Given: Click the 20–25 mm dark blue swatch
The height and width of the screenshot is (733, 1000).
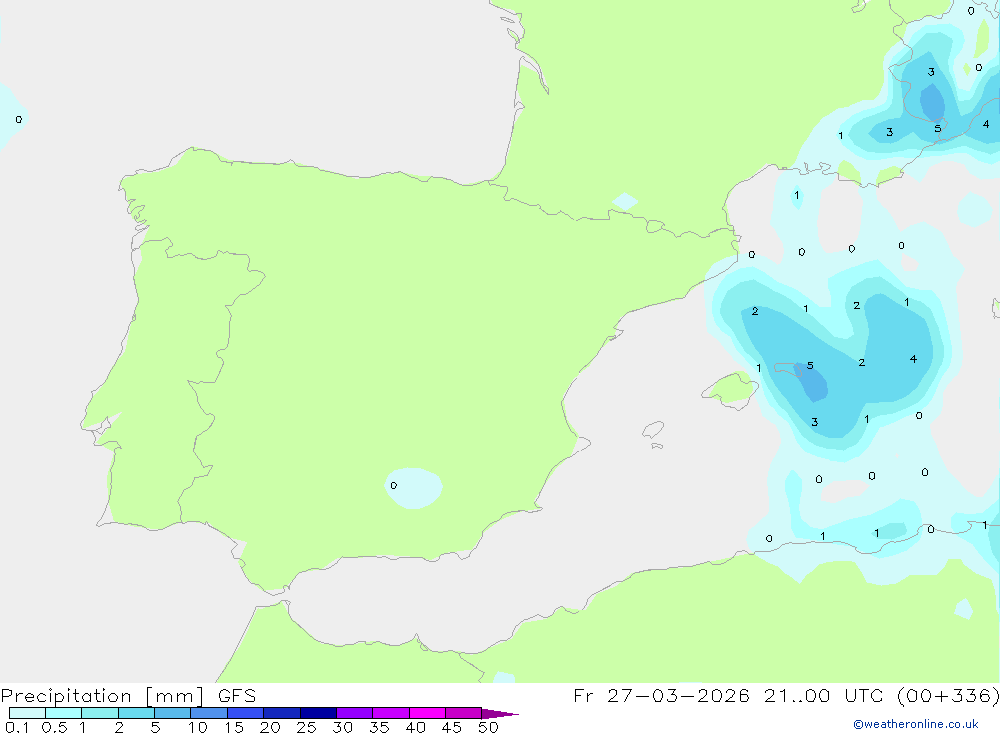Looking at the screenshot, I should tap(281, 713).
